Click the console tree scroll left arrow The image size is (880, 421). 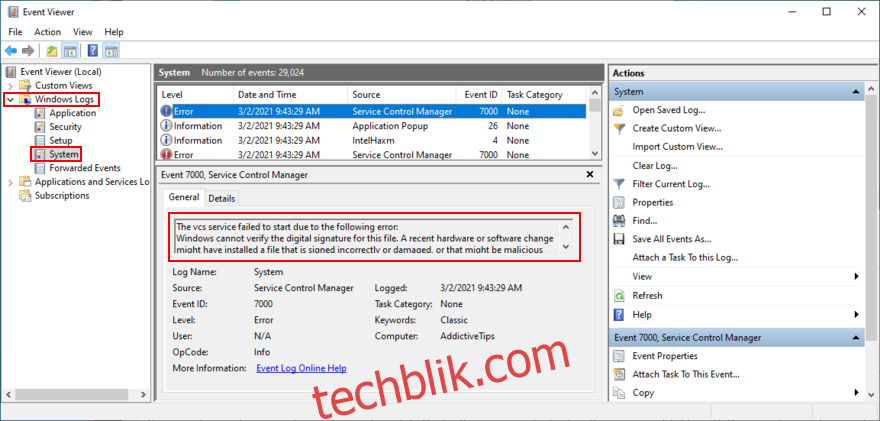coord(10,395)
